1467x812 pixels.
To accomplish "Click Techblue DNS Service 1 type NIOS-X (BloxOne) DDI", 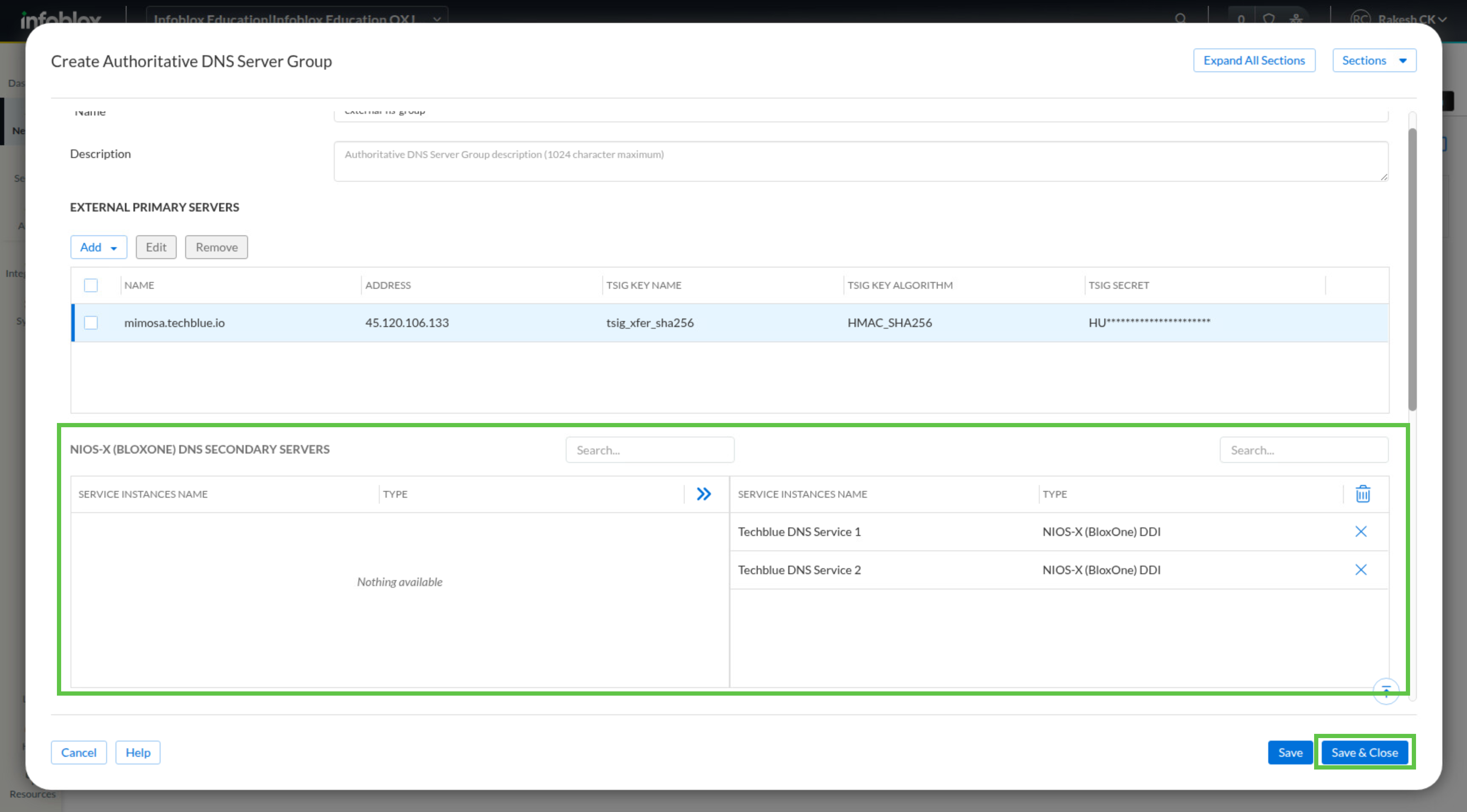I will [1101, 531].
